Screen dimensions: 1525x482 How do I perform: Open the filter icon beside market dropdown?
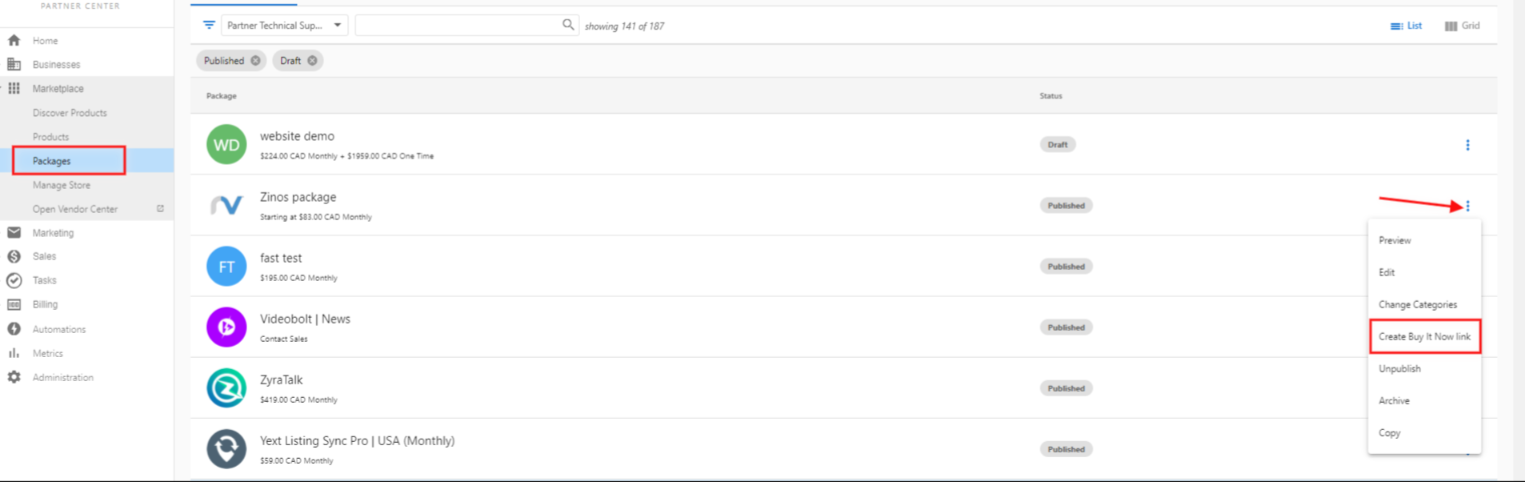(209, 25)
